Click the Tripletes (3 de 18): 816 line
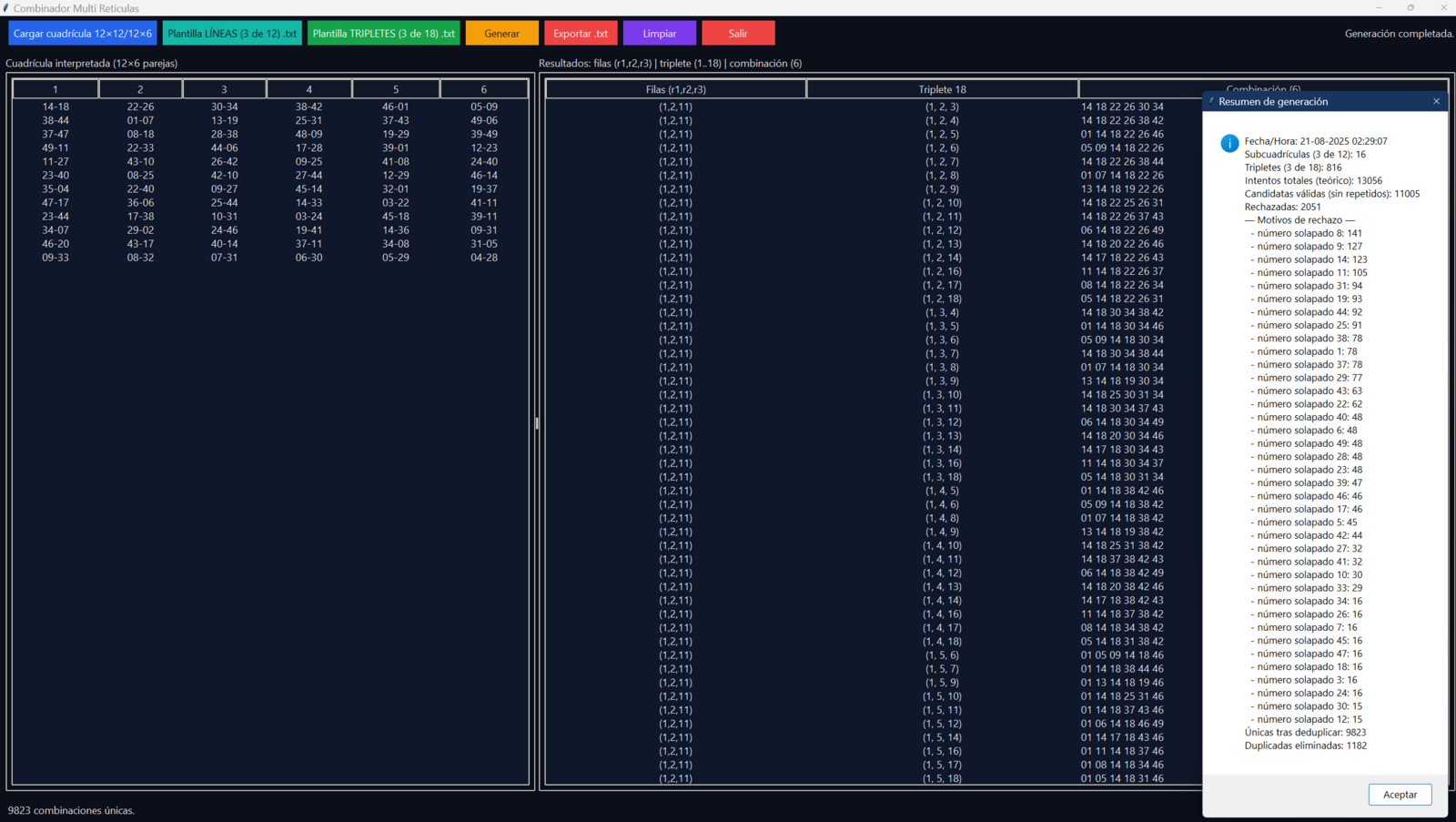Image resolution: width=1456 pixels, height=822 pixels. [x=1293, y=167]
